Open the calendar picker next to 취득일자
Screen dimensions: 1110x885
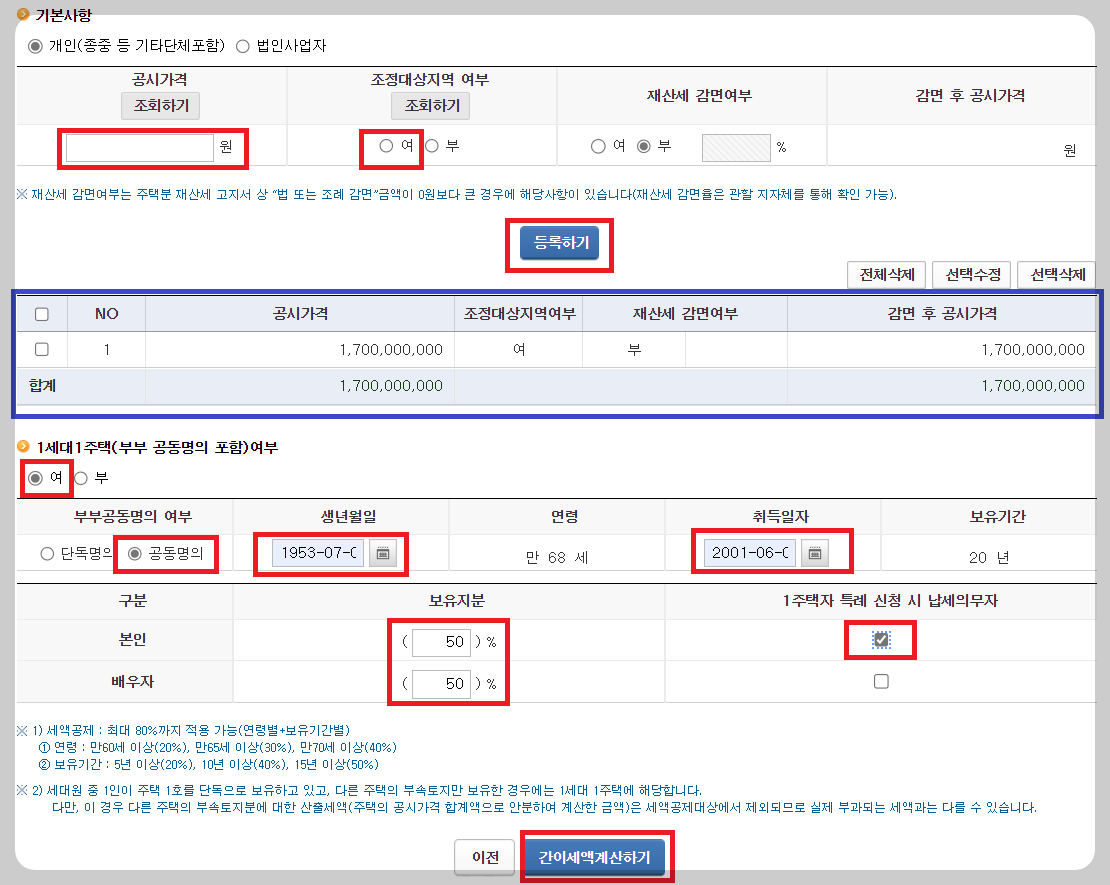(x=814, y=551)
